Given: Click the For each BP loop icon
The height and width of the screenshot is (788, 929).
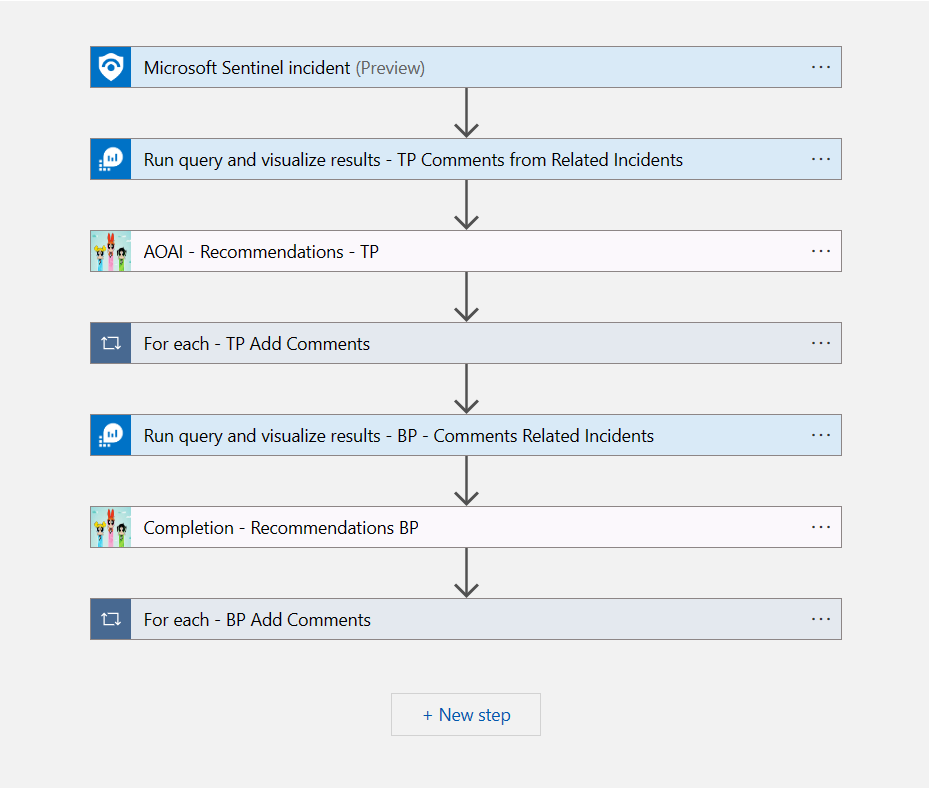Looking at the screenshot, I should tap(110, 619).
